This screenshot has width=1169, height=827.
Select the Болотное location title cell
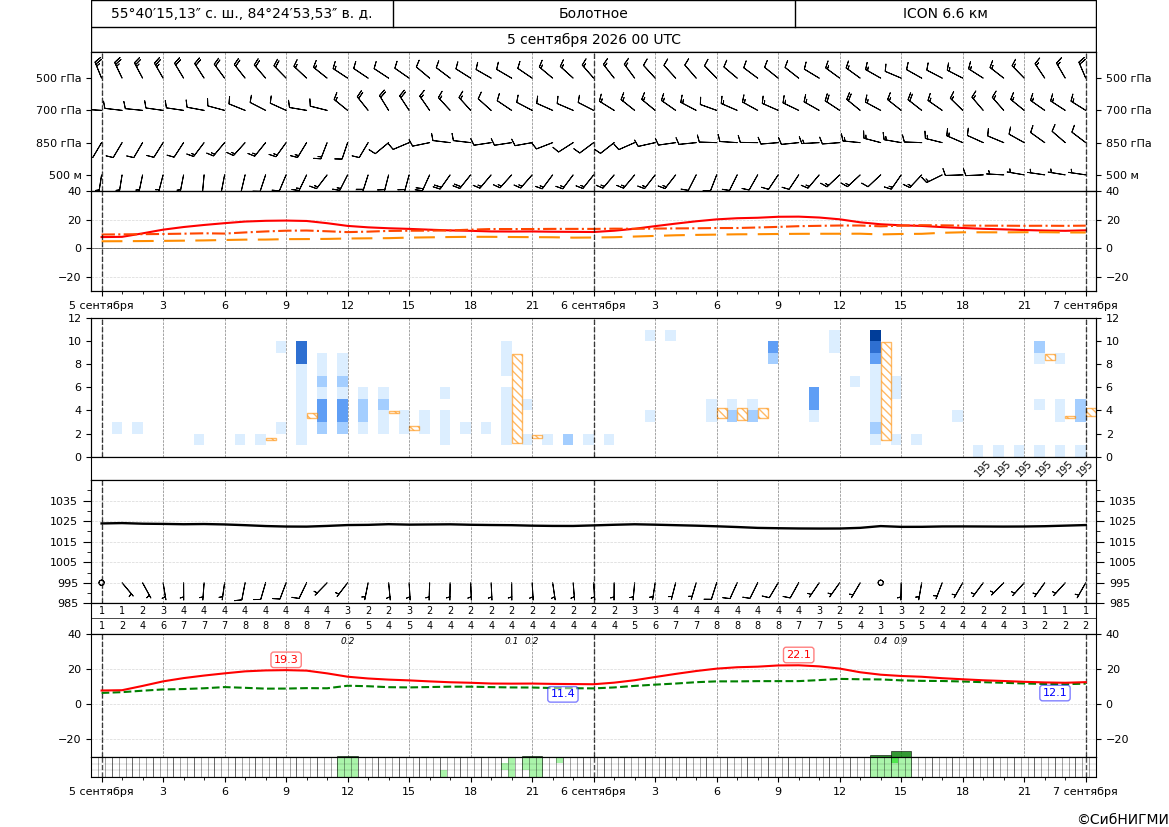tap(593, 13)
